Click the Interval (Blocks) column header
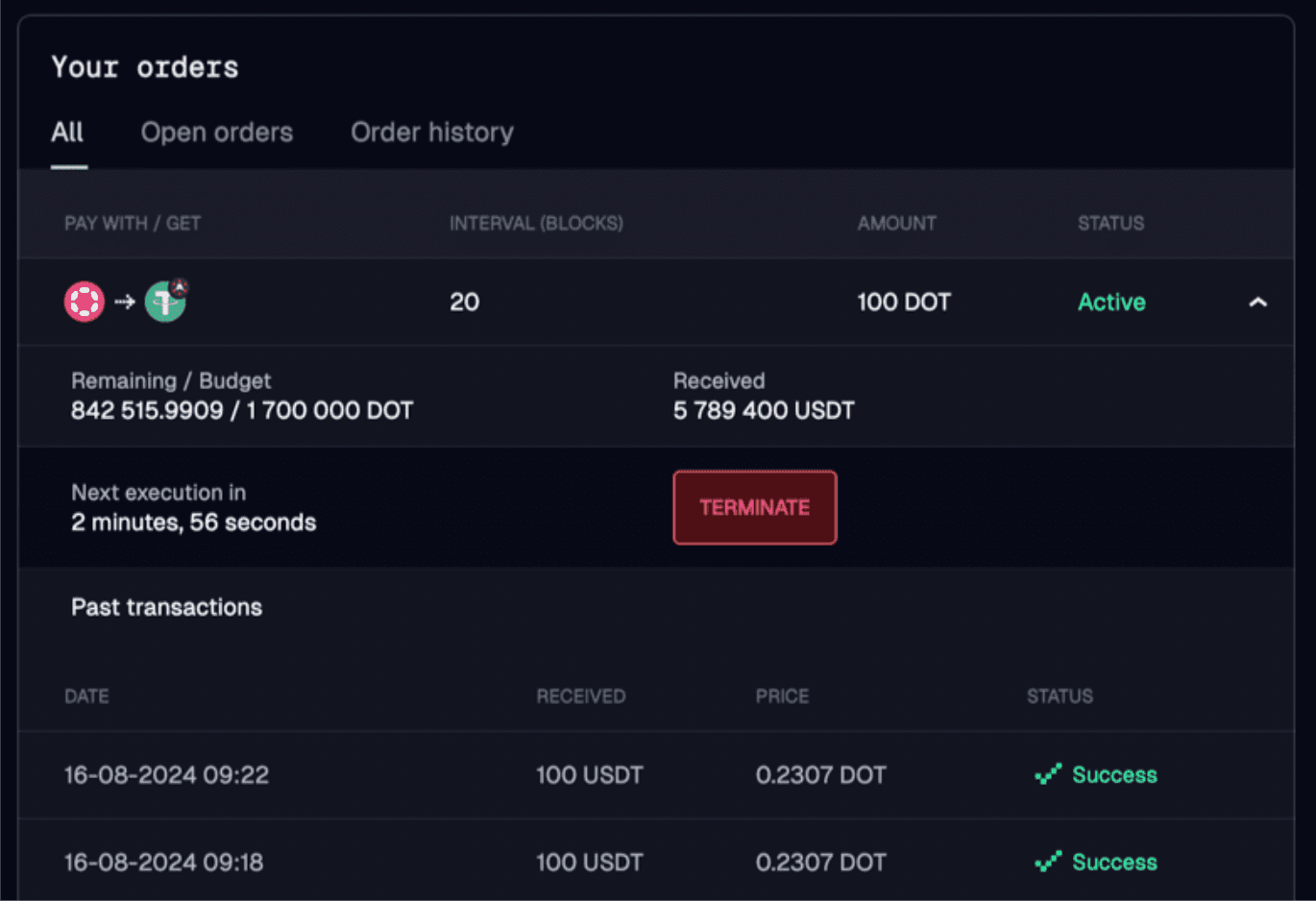This screenshot has width=1316, height=901. [x=536, y=224]
